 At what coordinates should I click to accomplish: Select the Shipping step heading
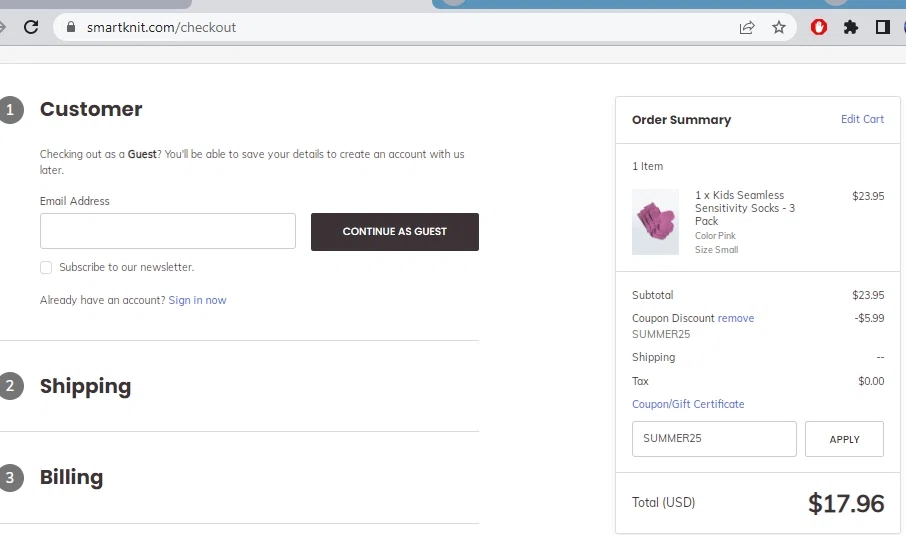click(86, 386)
